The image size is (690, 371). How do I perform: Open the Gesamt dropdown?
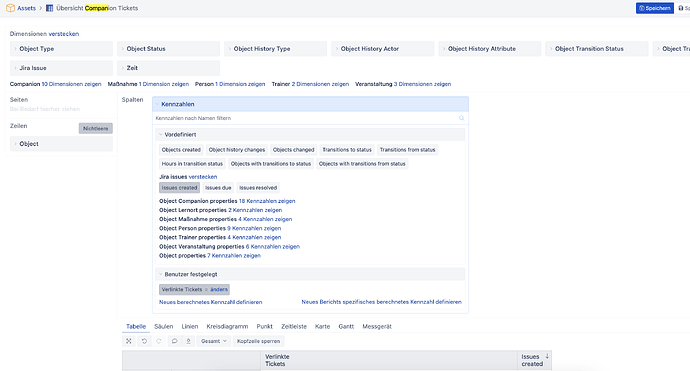213,341
